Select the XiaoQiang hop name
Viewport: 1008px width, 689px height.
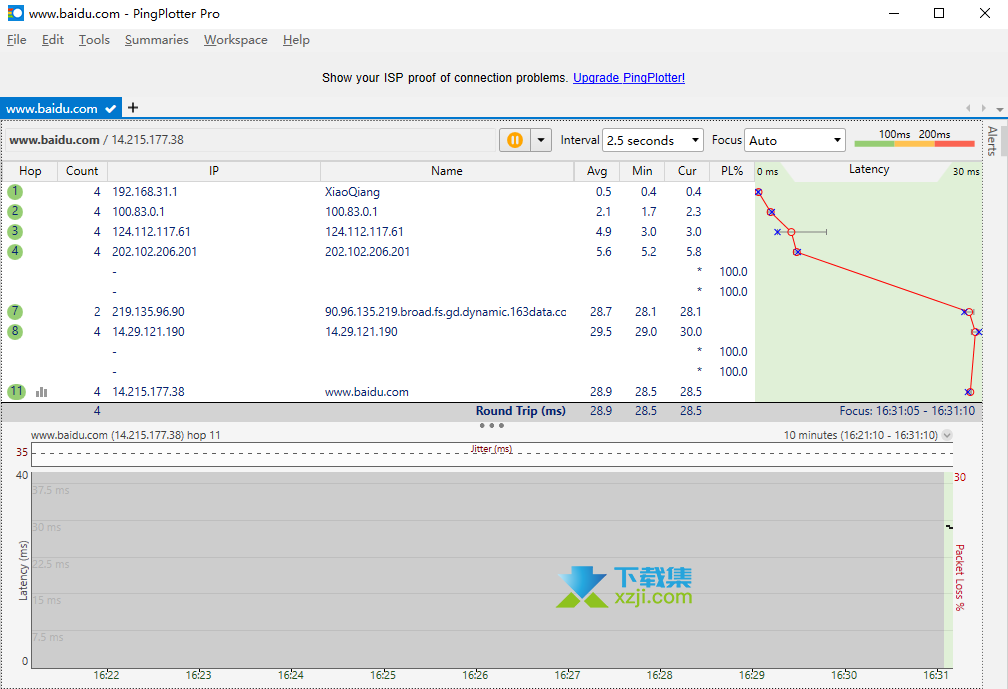click(352, 192)
